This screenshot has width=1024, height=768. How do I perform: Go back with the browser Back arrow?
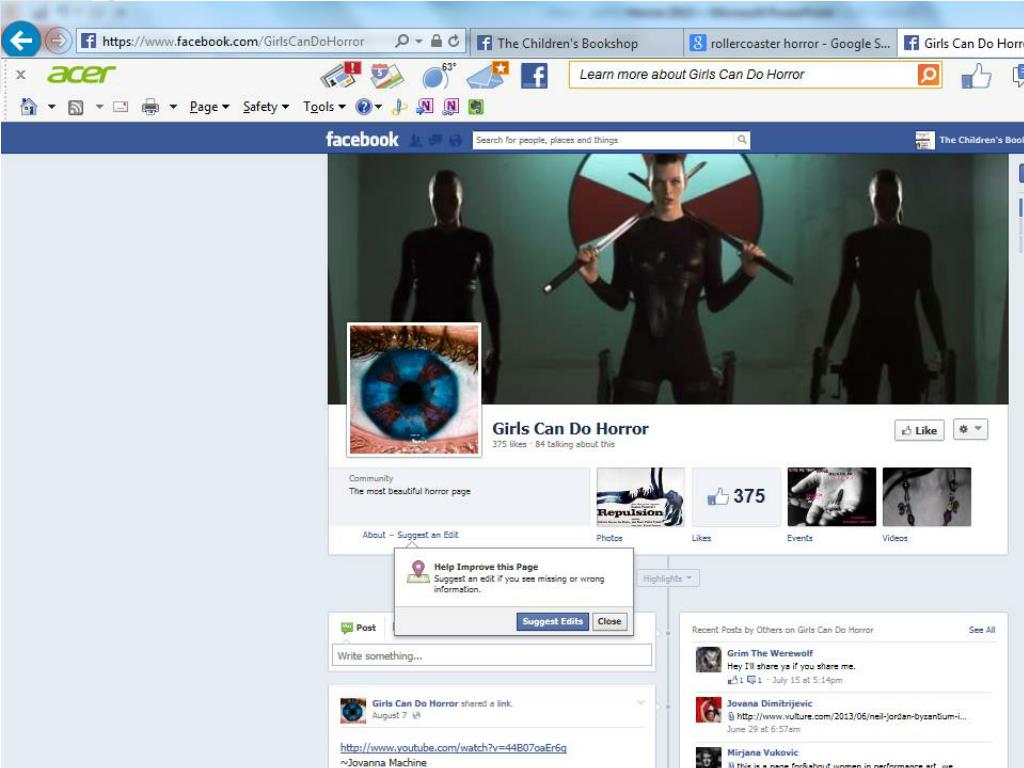pyautogui.click(x=20, y=40)
